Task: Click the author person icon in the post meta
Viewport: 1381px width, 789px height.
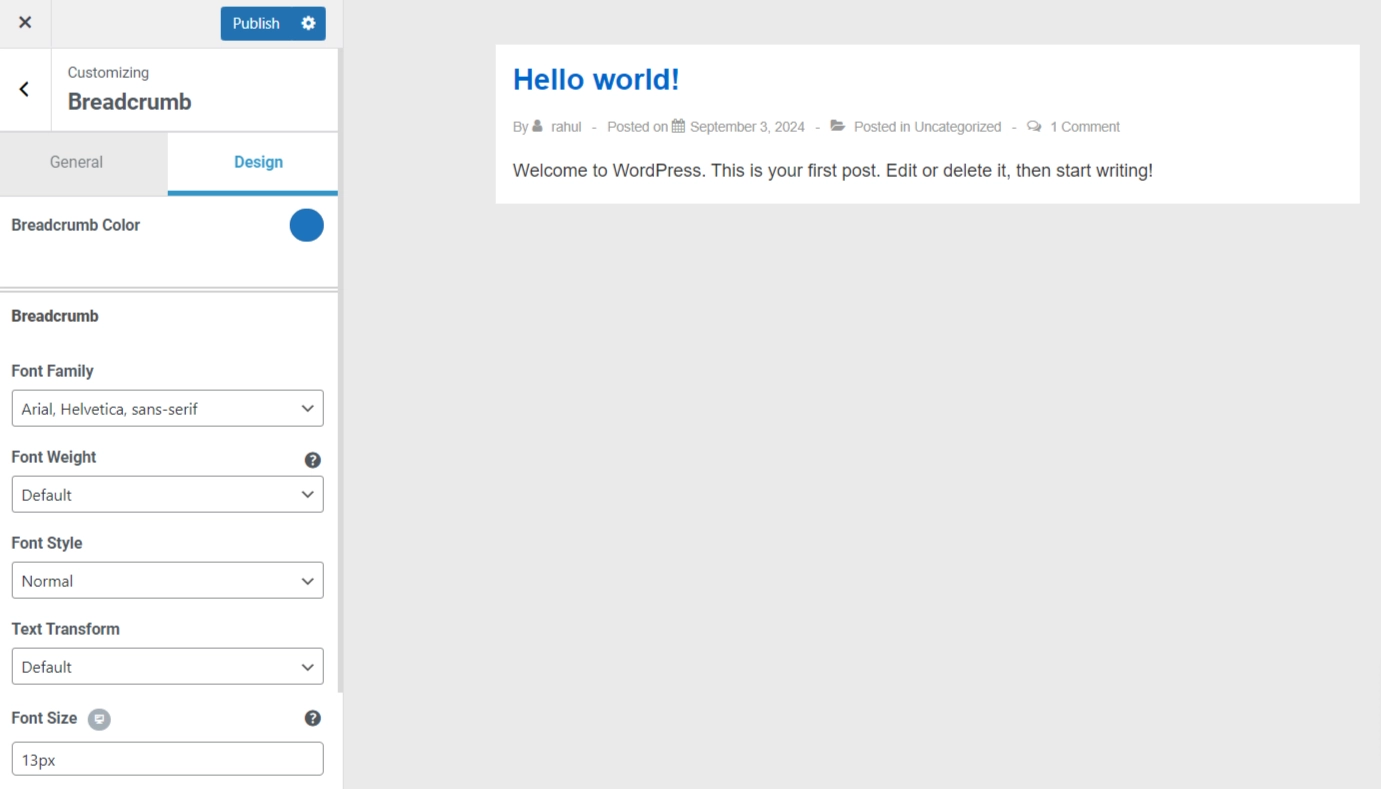Action: [x=538, y=126]
